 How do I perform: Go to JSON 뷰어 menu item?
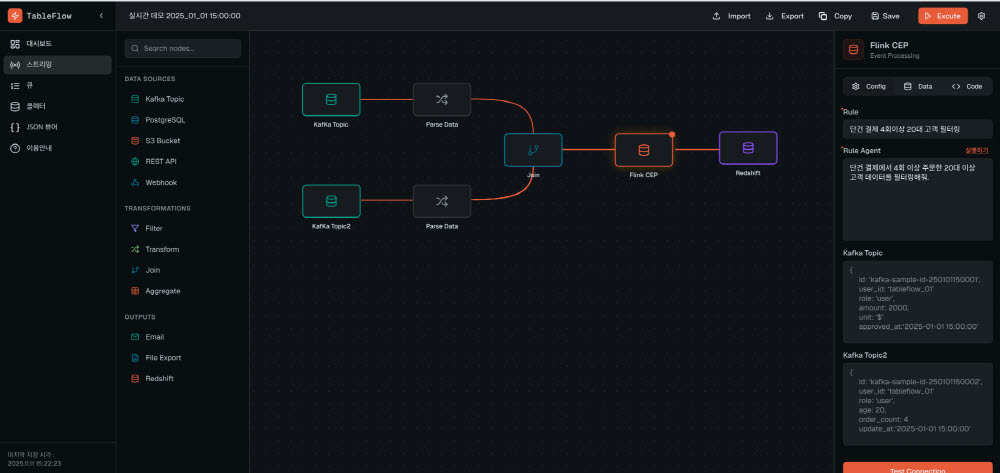[42, 127]
